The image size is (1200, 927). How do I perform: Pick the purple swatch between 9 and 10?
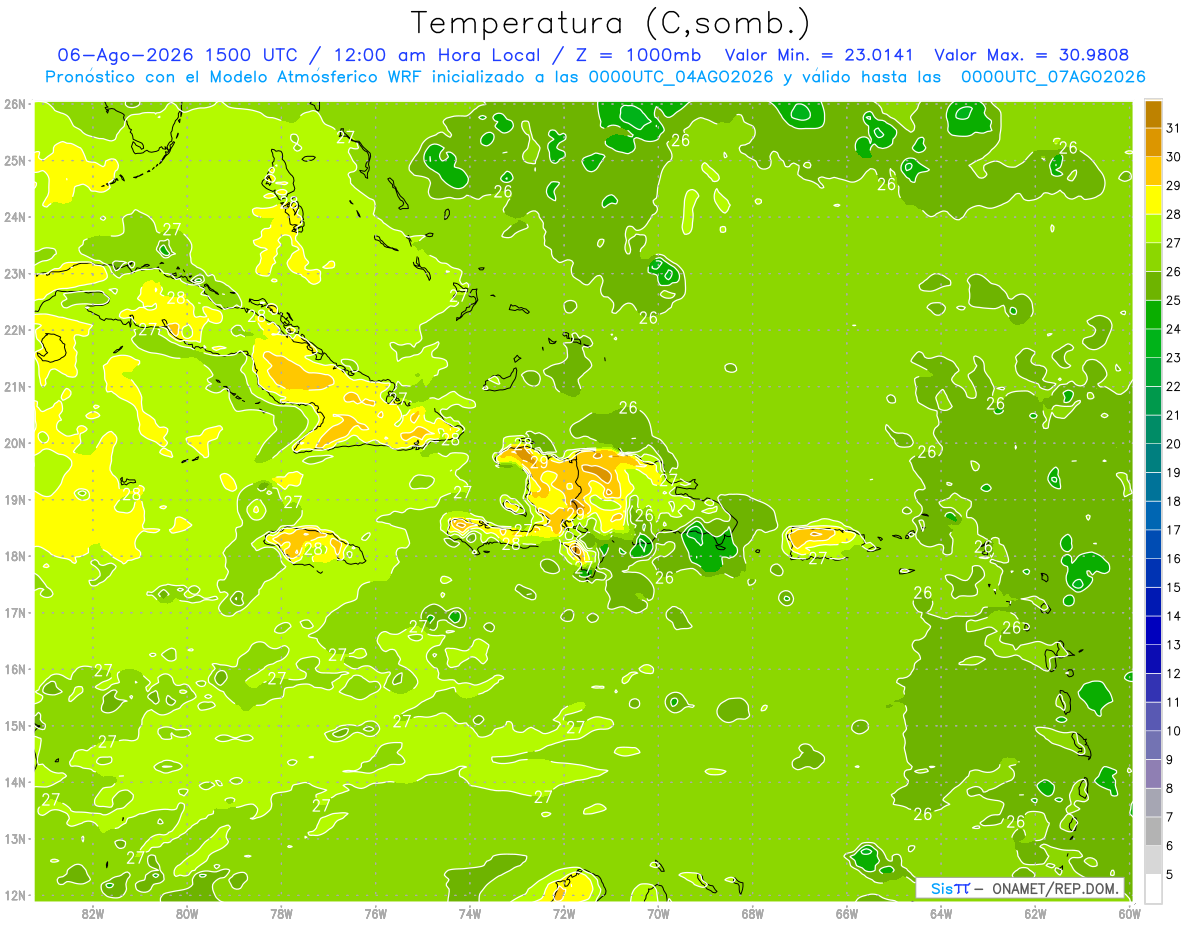[1153, 744]
